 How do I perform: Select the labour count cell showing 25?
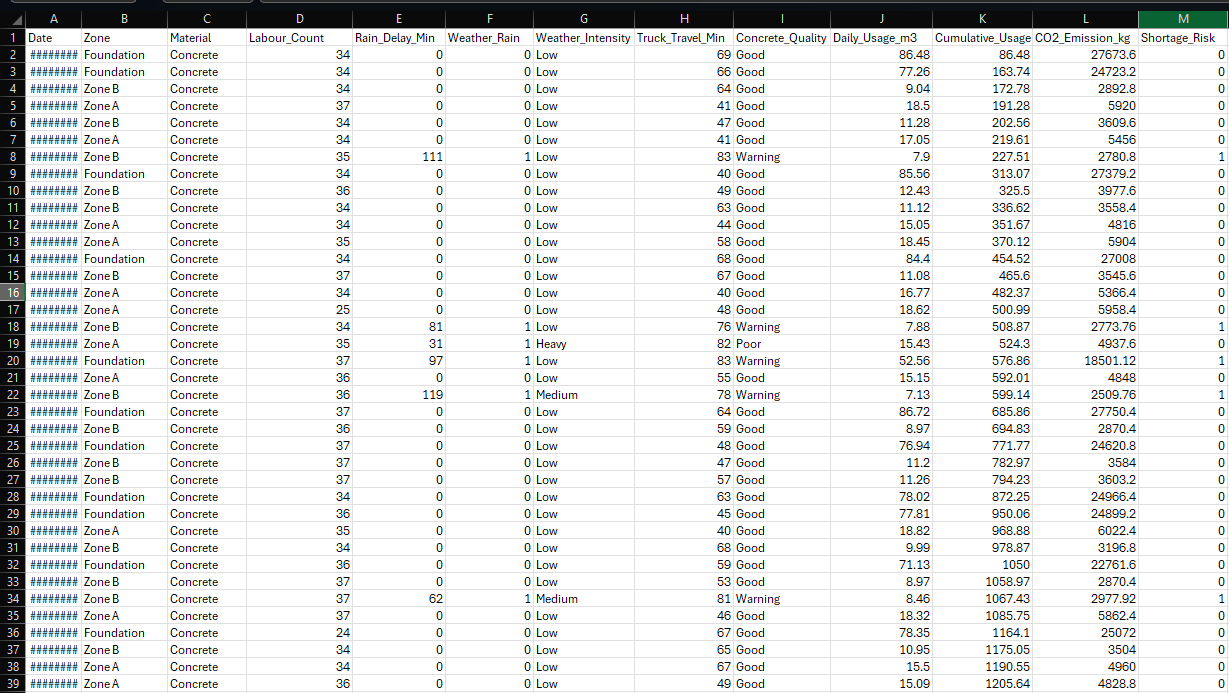299,310
